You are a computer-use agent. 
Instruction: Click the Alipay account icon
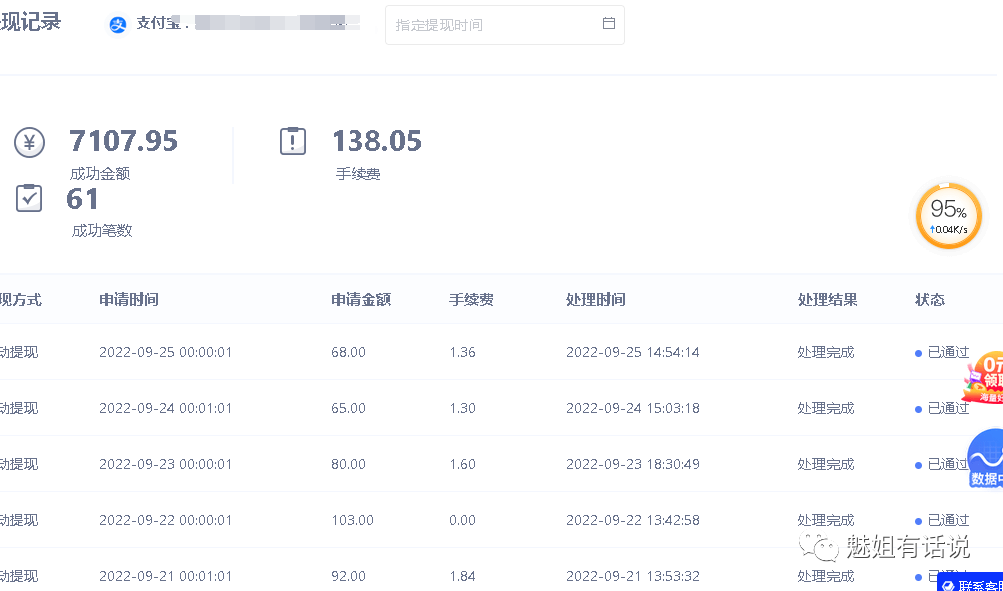point(118,24)
